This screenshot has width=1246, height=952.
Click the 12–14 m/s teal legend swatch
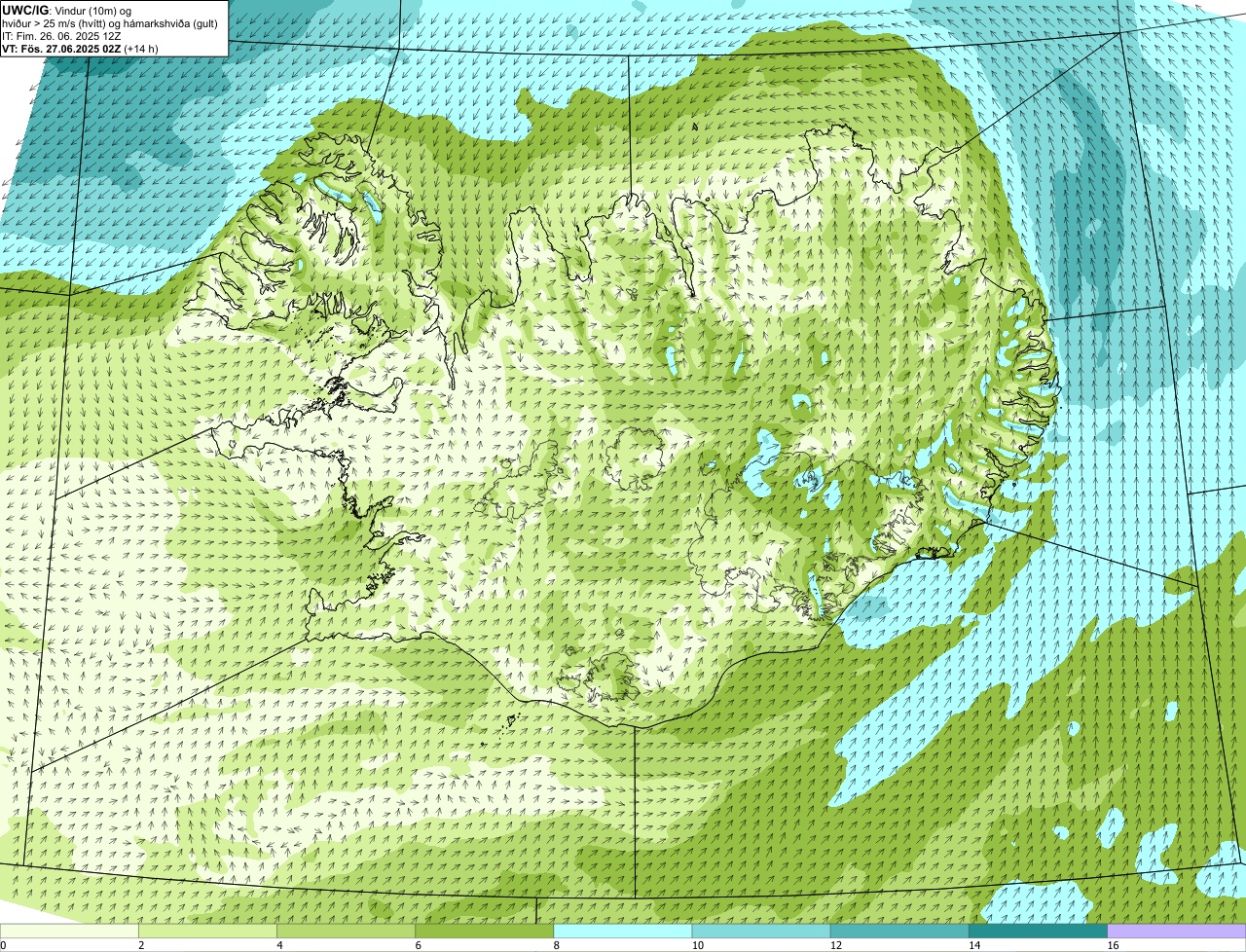point(899,931)
